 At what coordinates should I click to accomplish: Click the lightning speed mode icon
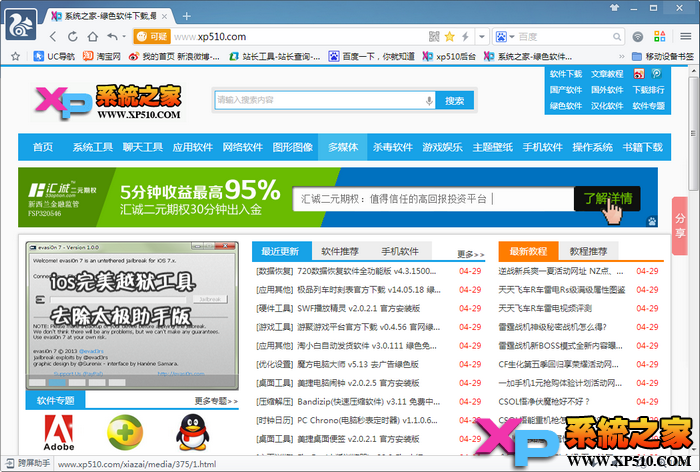465,37
